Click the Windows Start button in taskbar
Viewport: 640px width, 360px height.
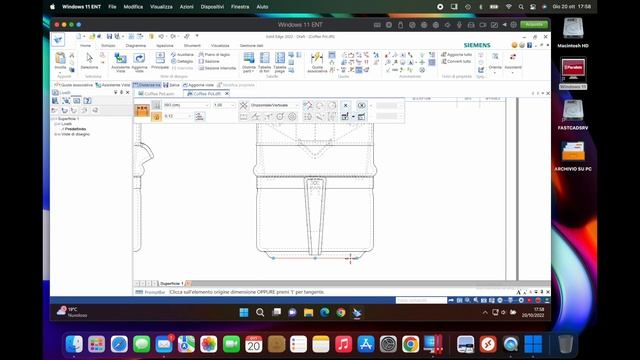pos(244,313)
